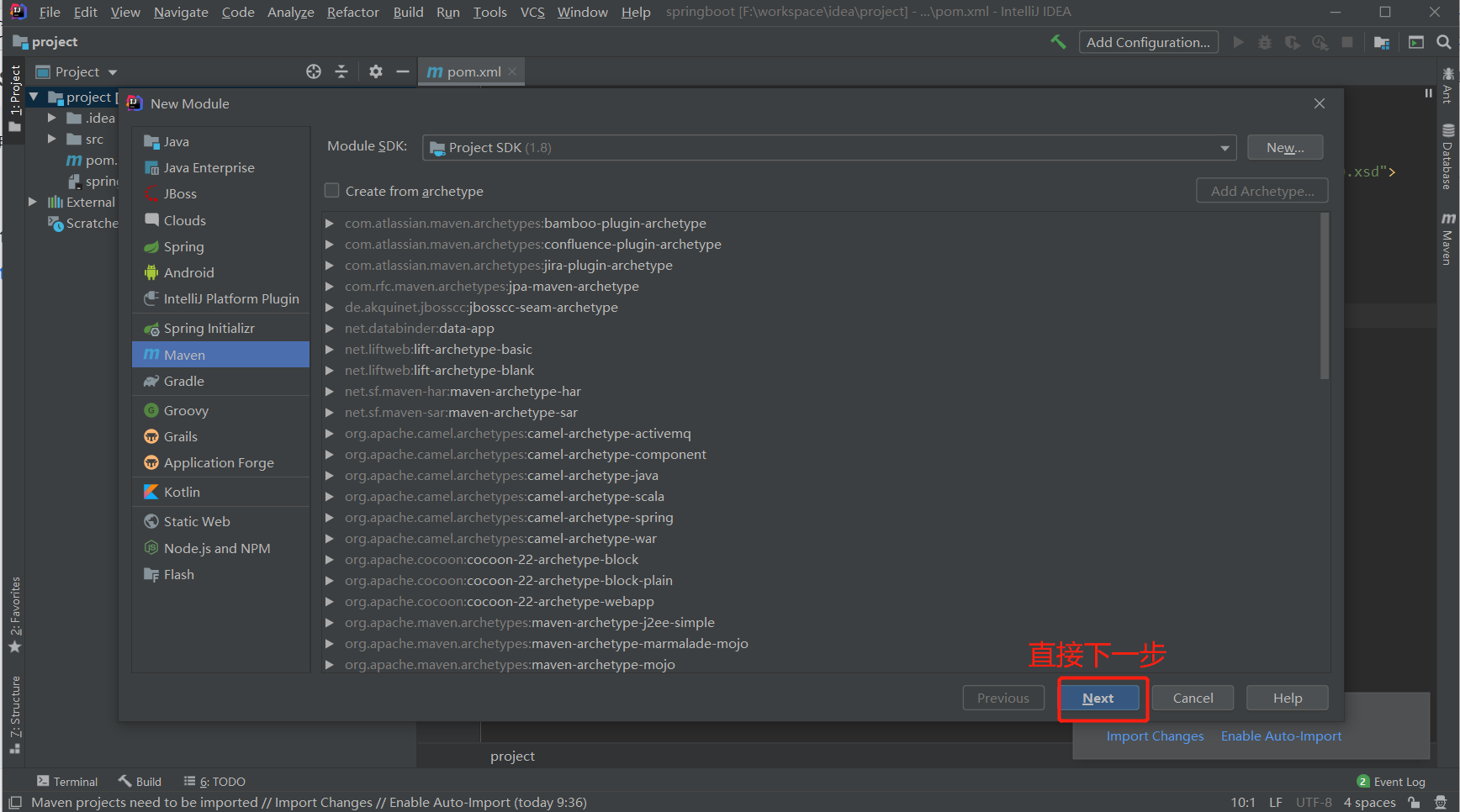
Task: Click the Collapse All icon in Project panel
Action: point(341,71)
